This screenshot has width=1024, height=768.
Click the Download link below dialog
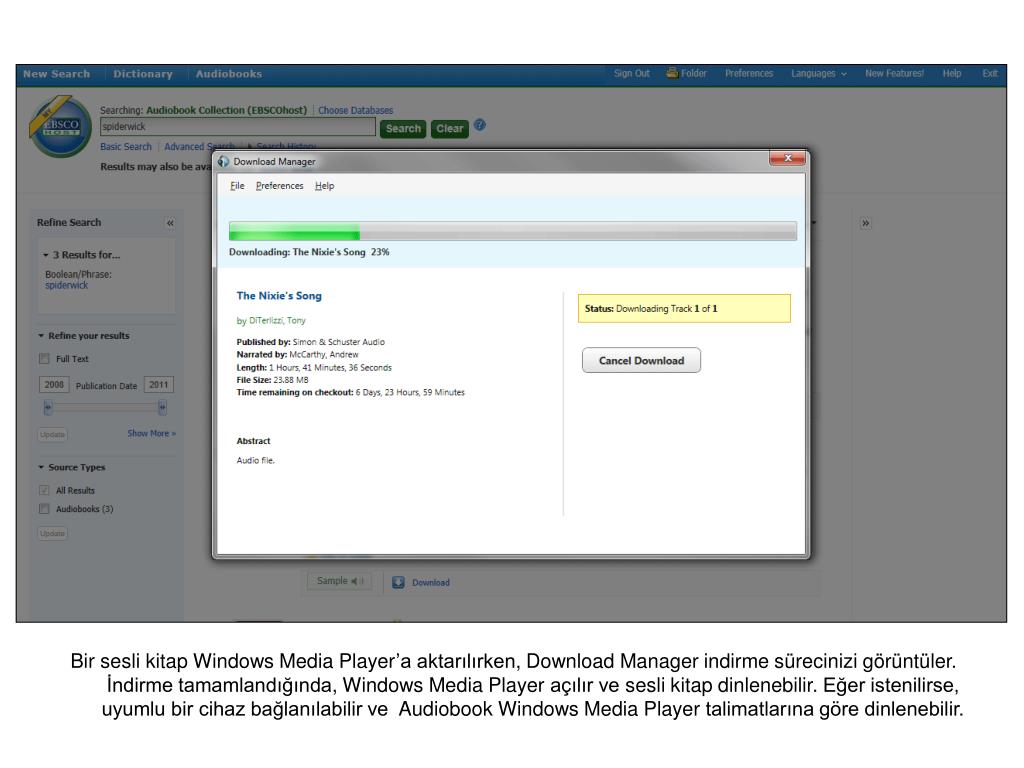pyautogui.click(x=431, y=583)
